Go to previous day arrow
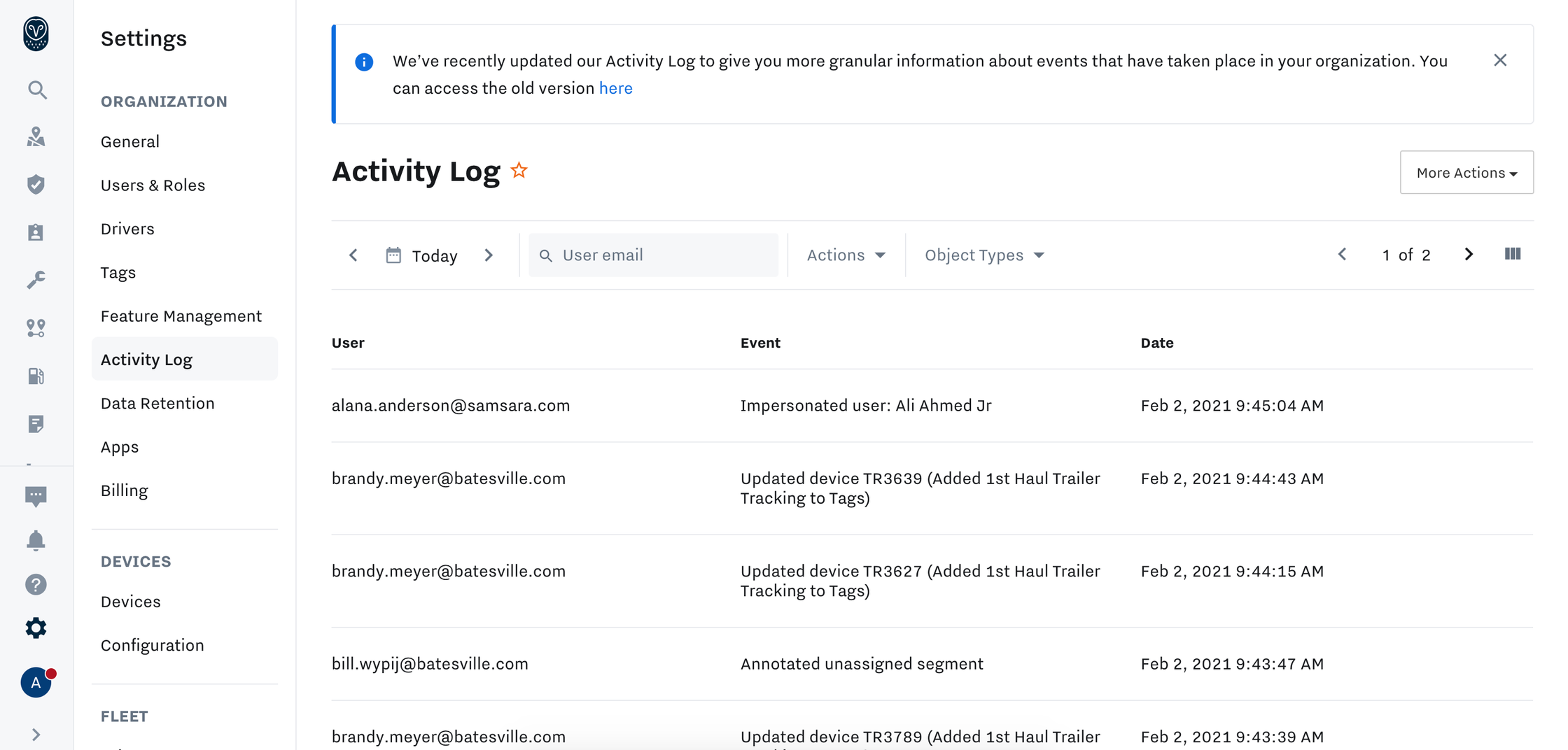This screenshot has height=750, width=1568. [x=353, y=255]
